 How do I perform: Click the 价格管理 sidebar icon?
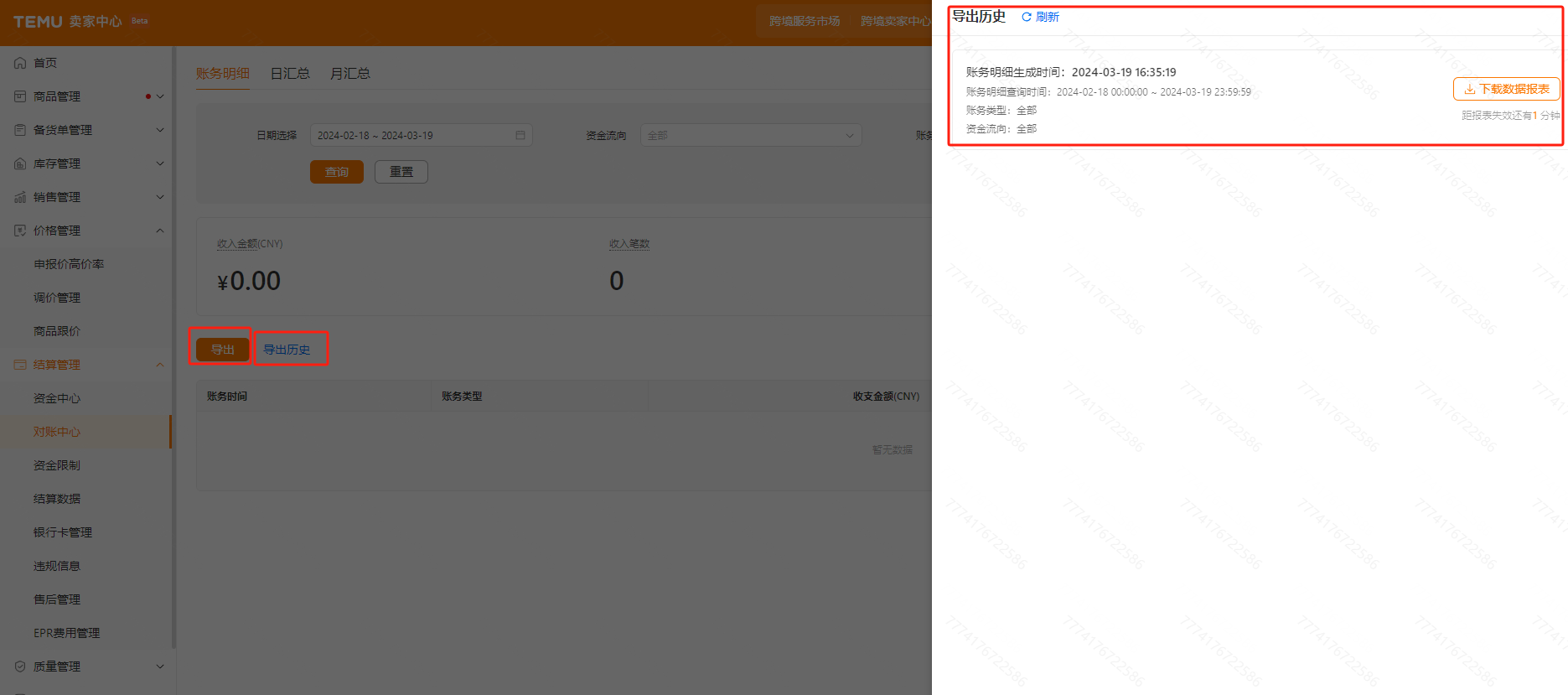point(20,231)
